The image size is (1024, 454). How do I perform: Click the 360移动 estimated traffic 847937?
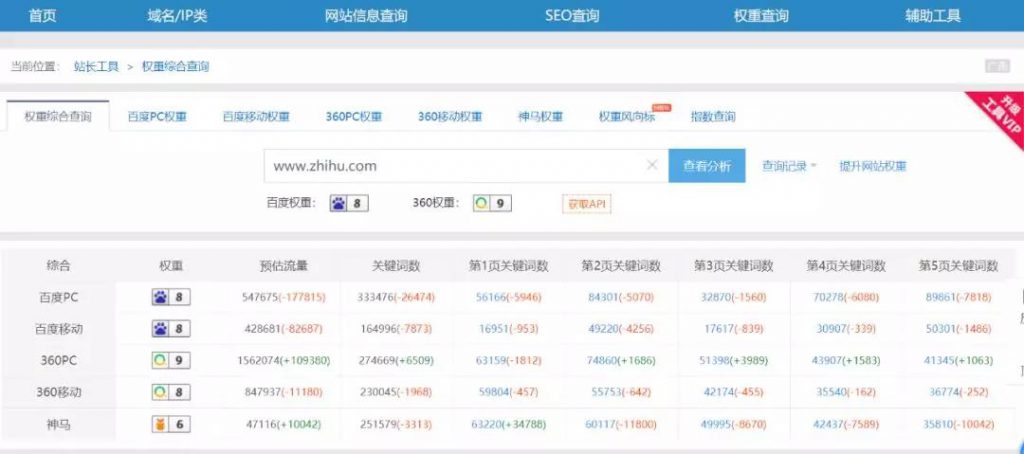264,392
